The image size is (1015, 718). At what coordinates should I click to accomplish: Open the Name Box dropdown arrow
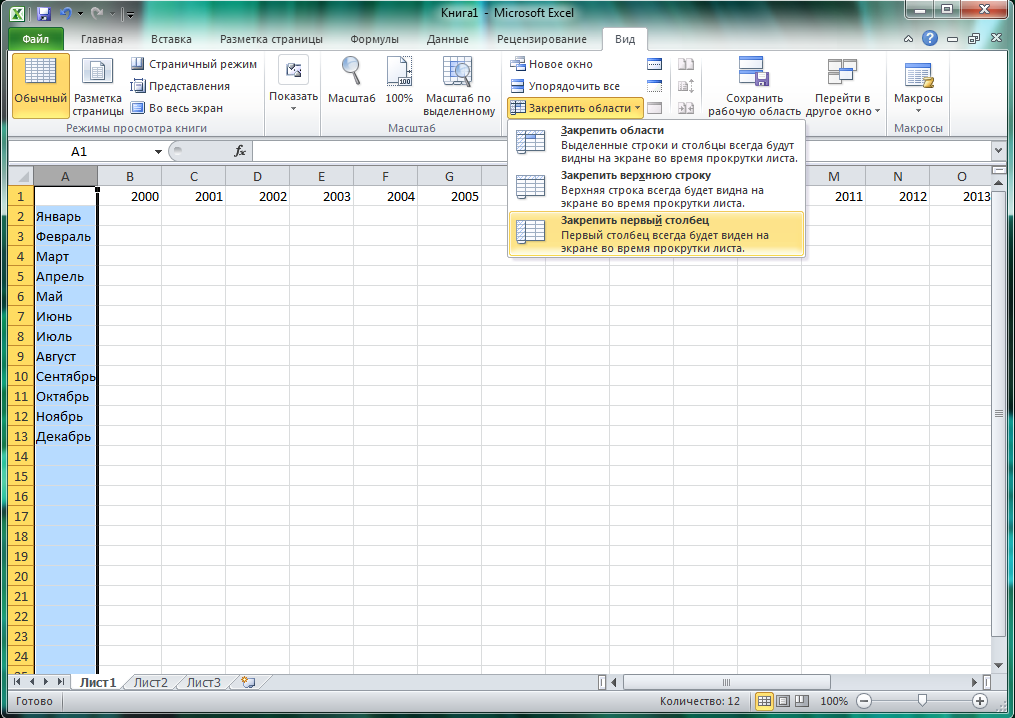[x=158, y=151]
